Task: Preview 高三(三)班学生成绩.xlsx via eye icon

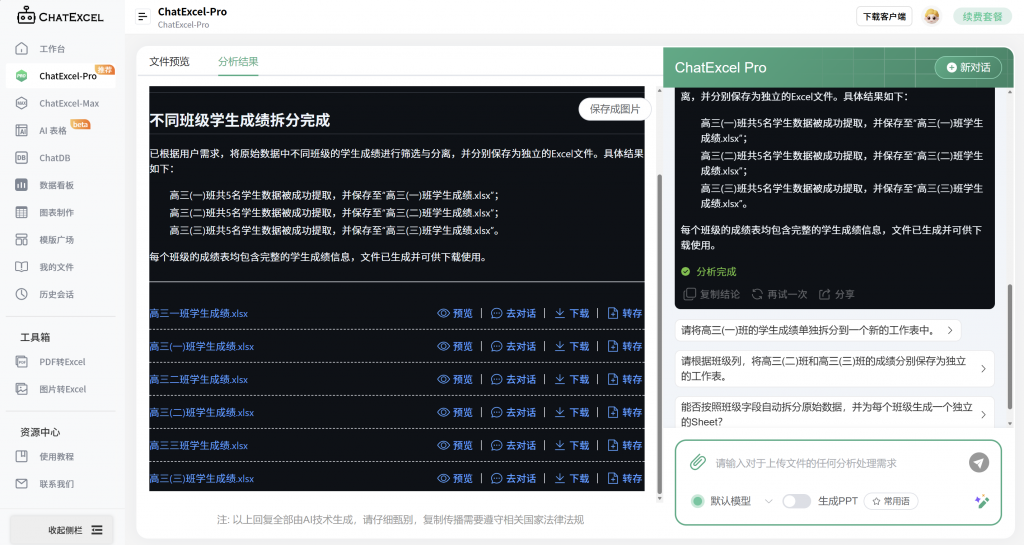Action: coord(443,478)
